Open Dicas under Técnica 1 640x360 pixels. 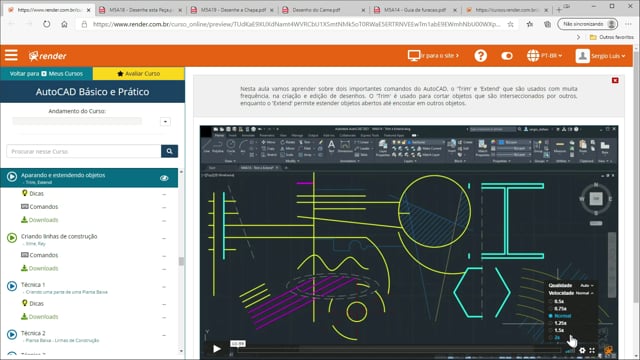(36, 303)
